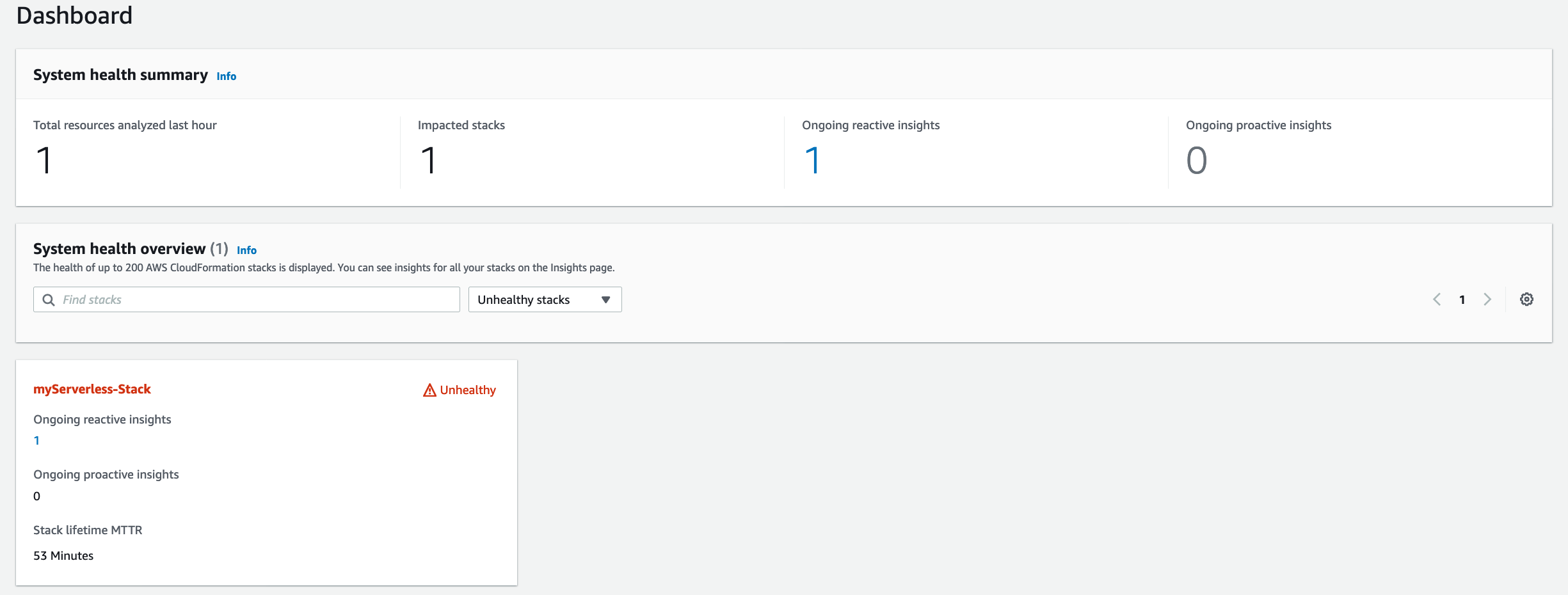Screen dimensions: 1568x595
Task: Click the Unhealthy warning triangle icon
Action: pyautogui.click(x=429, y=390)
